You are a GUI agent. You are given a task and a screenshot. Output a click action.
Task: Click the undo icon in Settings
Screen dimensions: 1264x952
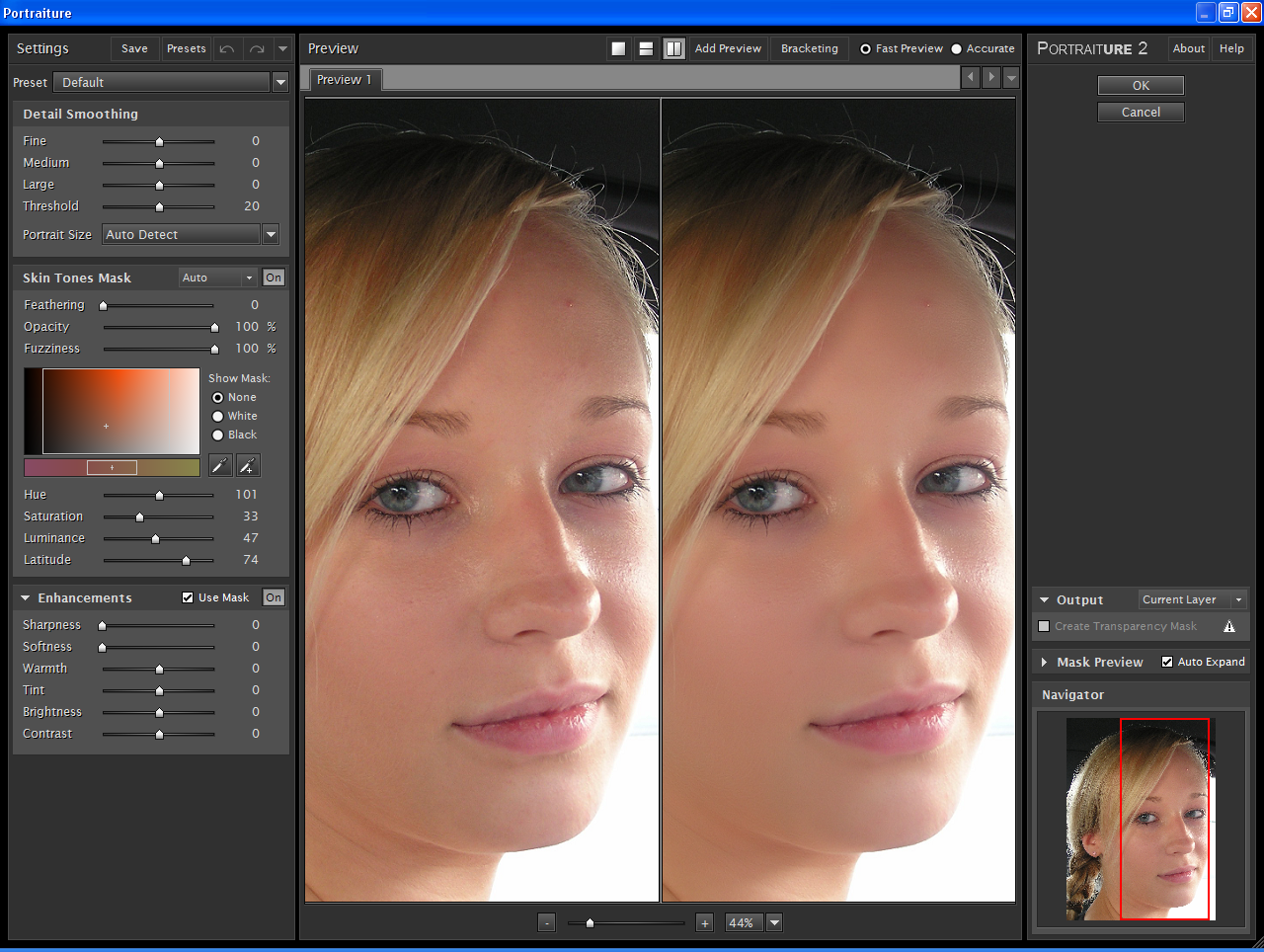coord(226,47)
